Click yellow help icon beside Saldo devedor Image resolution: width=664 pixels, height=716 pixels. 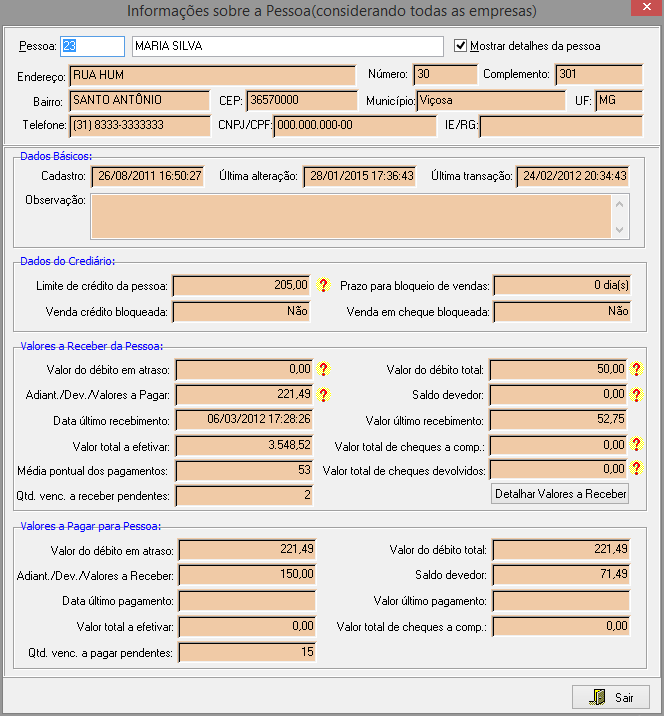635,395
